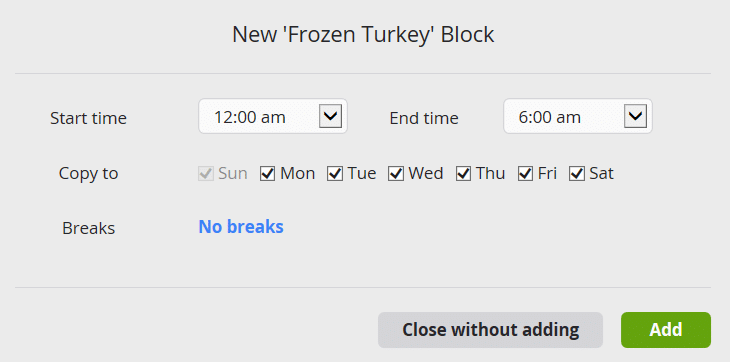Viewport: 730px width, 362px height.
Task: Click the Fri day label
Action: pos(547,174)
